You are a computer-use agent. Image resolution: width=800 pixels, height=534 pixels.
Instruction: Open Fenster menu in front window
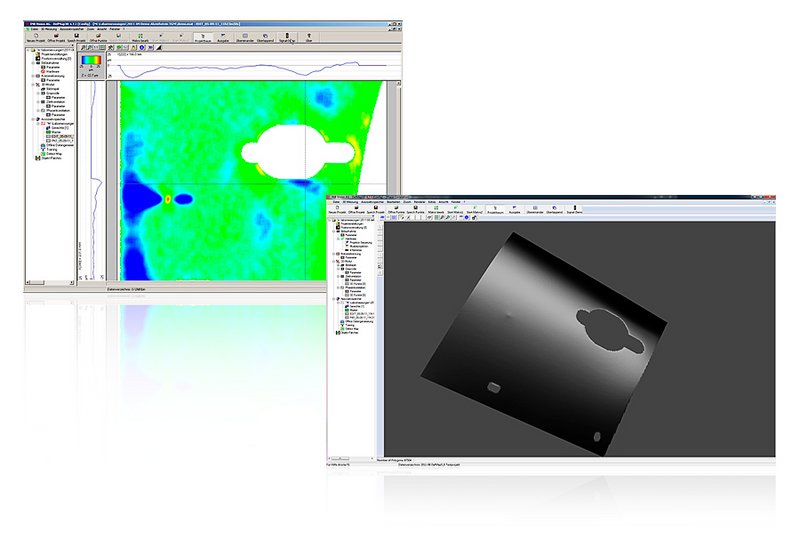pyautogui.click(x=456, y=202)
